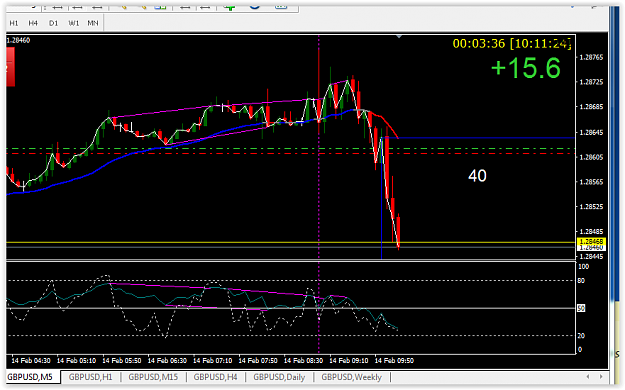Click the 1.28445 price axis label
The width and height of the screenshot is (625, 390).
pyautogui.click(x=591, y=256)
